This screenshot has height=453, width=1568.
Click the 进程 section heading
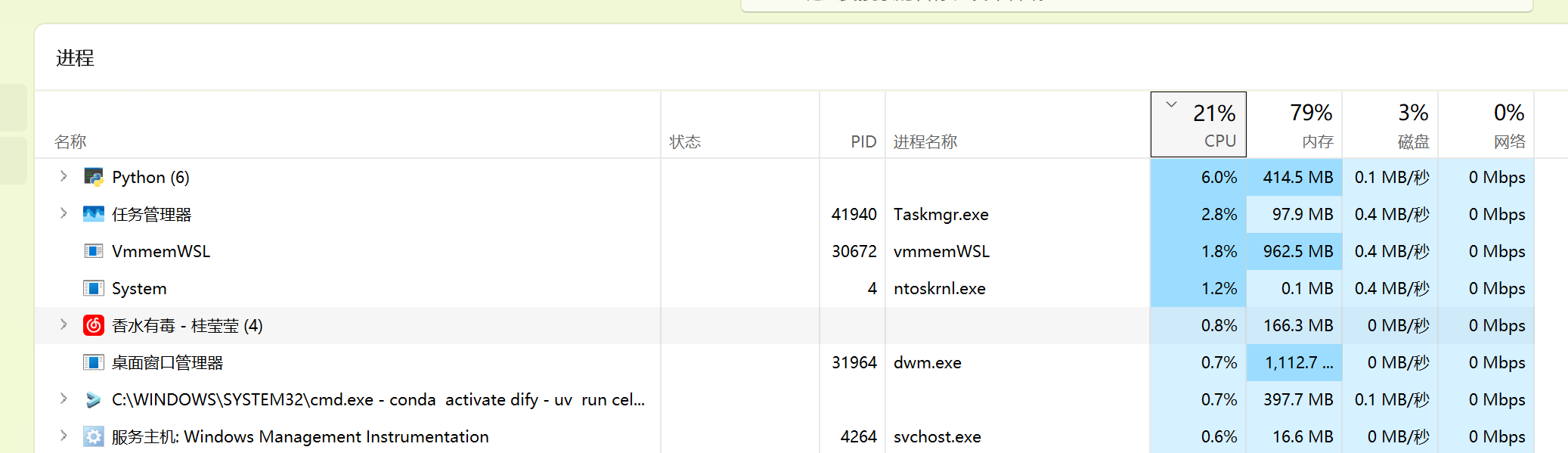[75, 58]
